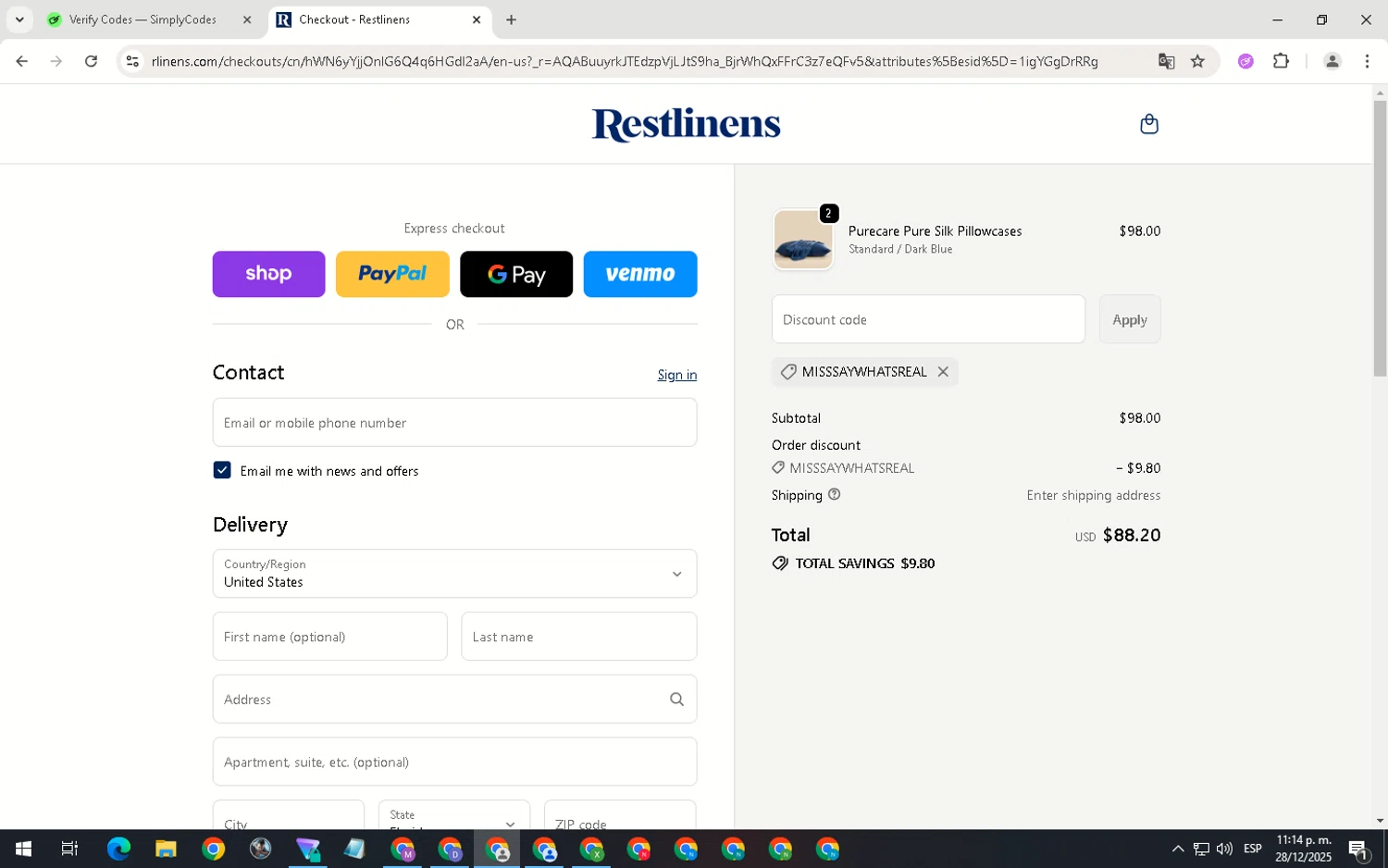
Task: Open the volume control in system tray
Action: (1224, 849)
